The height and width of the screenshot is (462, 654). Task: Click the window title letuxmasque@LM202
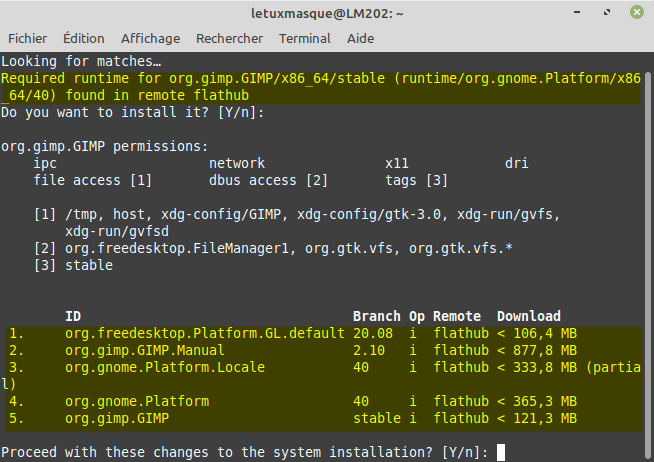[x=327, y=14]
